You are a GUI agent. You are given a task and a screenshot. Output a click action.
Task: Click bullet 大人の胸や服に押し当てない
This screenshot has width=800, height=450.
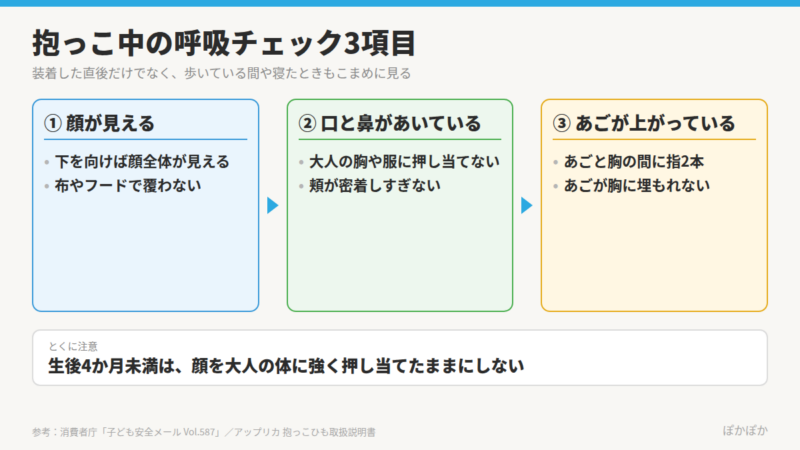point(404,162)
